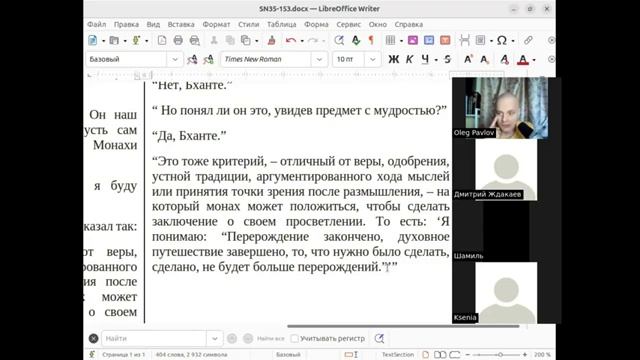Toggle formatting marks pilcrow

tap(371, 40)
